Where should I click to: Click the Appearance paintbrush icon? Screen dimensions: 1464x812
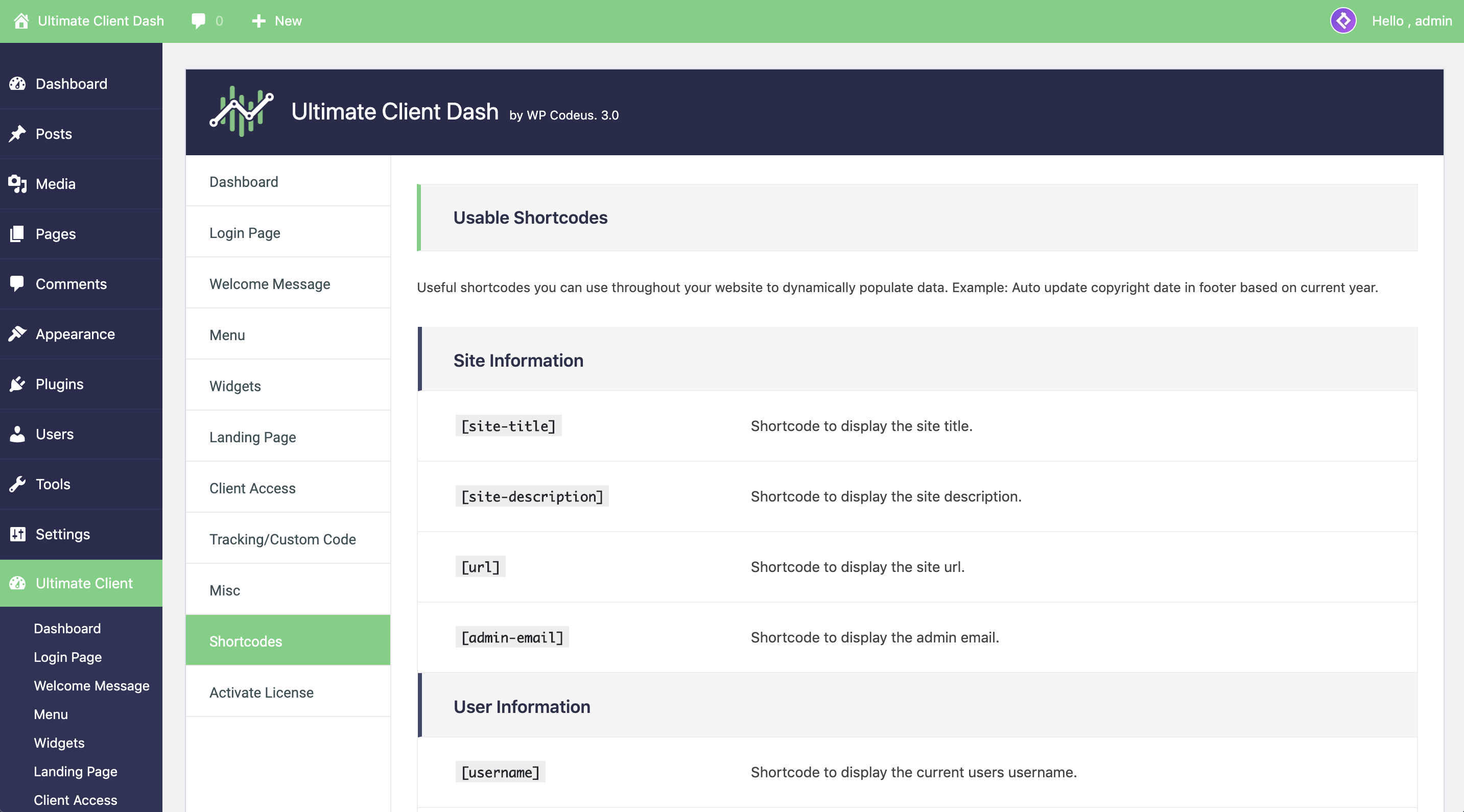[17, 334]
